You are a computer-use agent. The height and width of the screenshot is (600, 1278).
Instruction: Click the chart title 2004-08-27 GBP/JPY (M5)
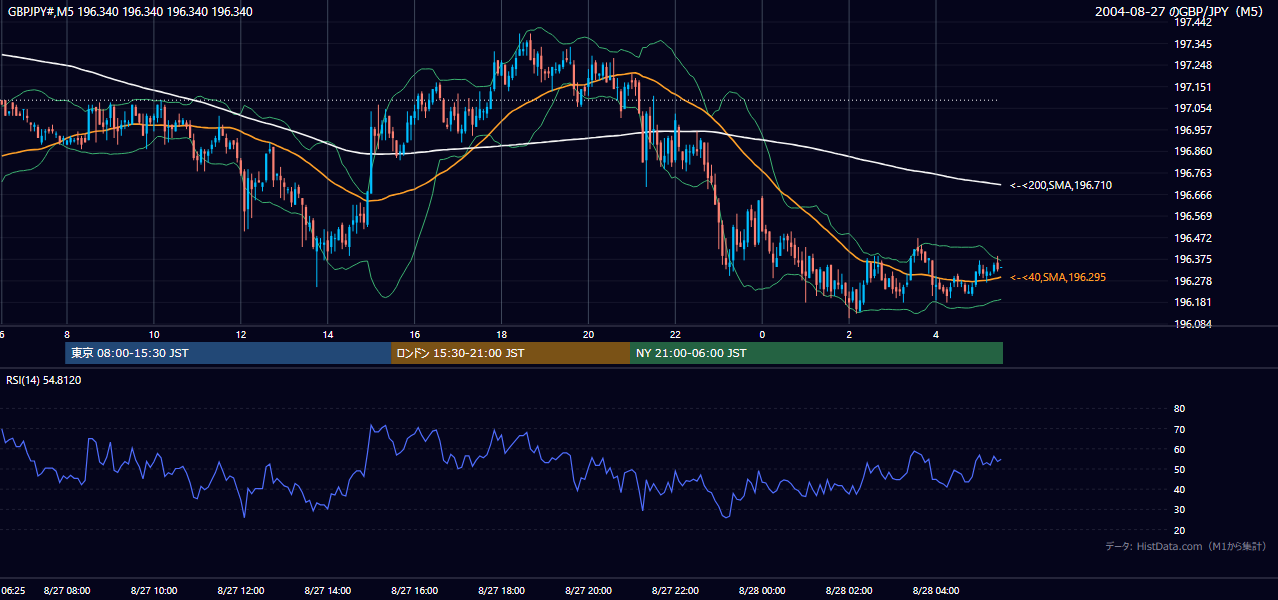pos(1181,12)
